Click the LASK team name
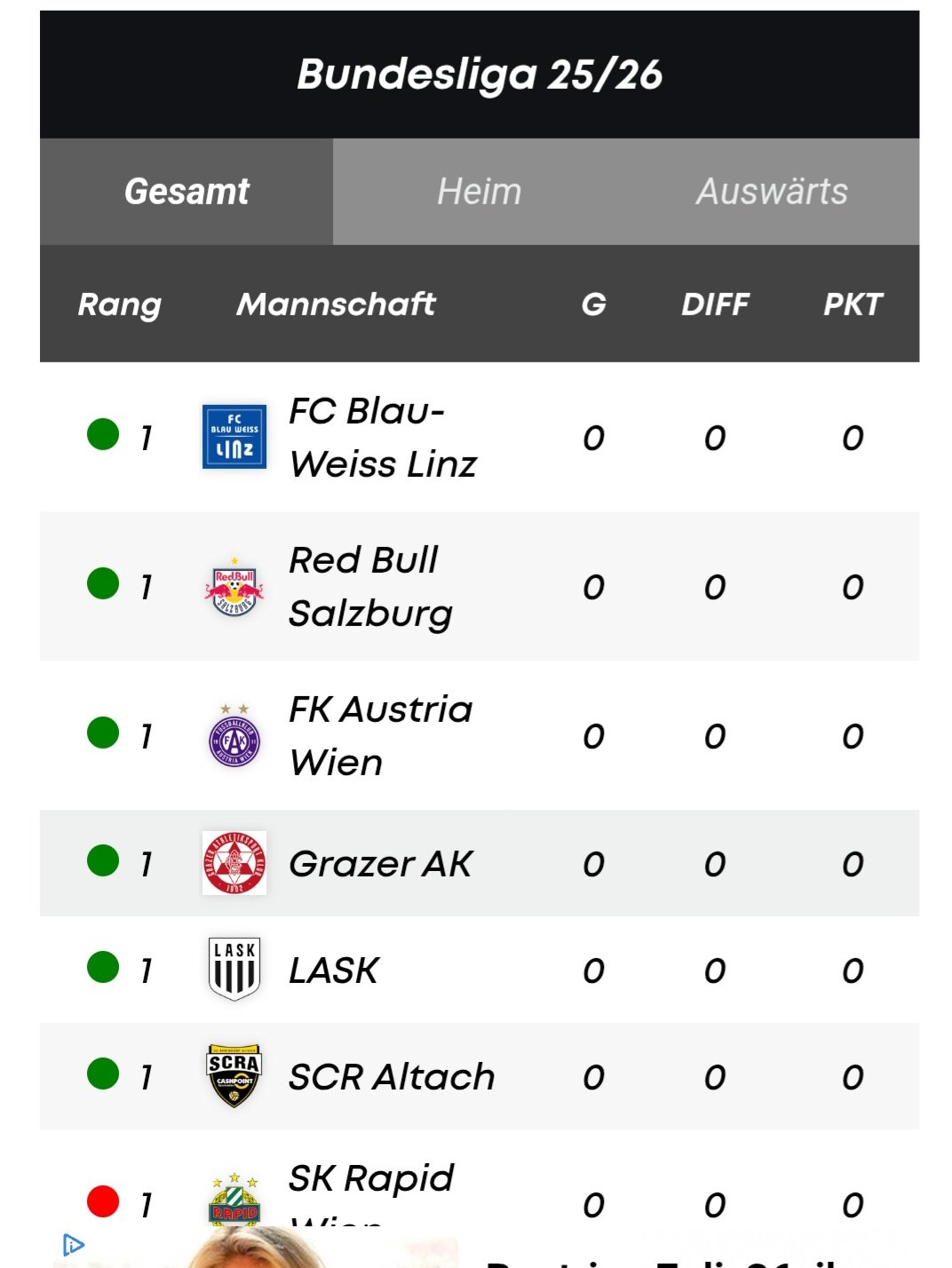This screenshot has height=1268, width=952. point(334,971)
